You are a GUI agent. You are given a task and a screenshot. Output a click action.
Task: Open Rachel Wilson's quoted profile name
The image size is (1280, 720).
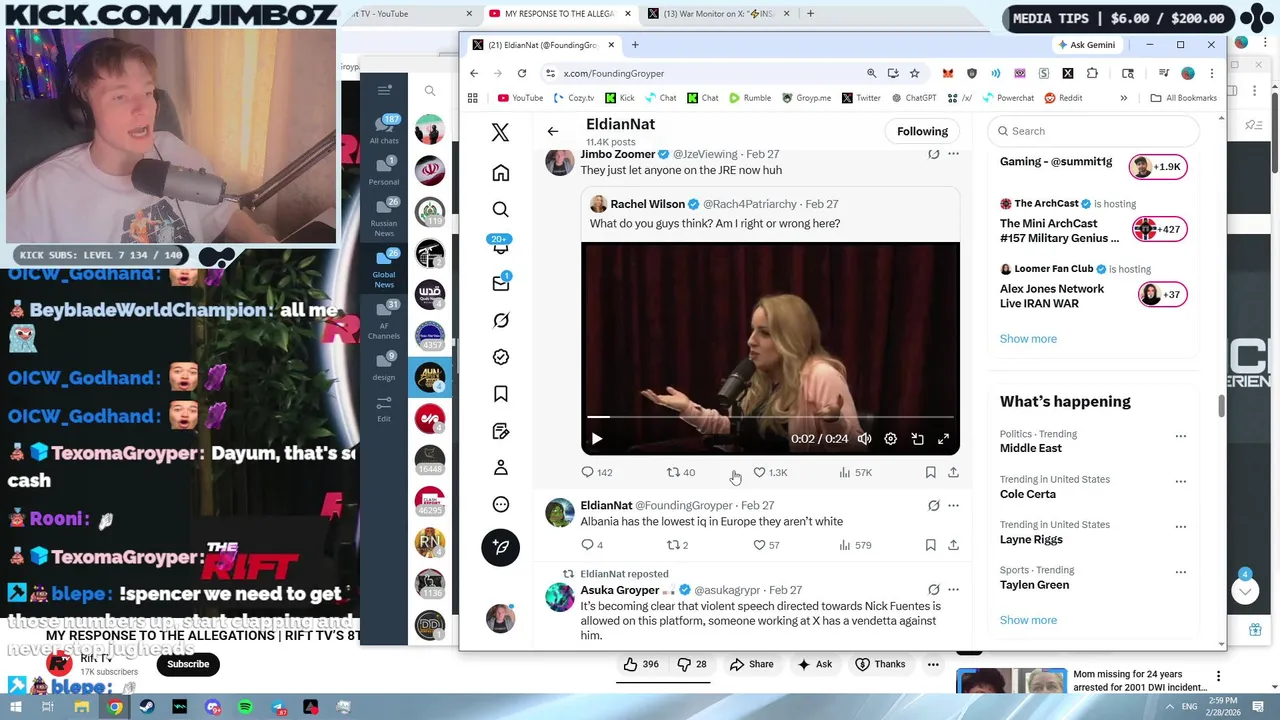[x=647, y=204]
